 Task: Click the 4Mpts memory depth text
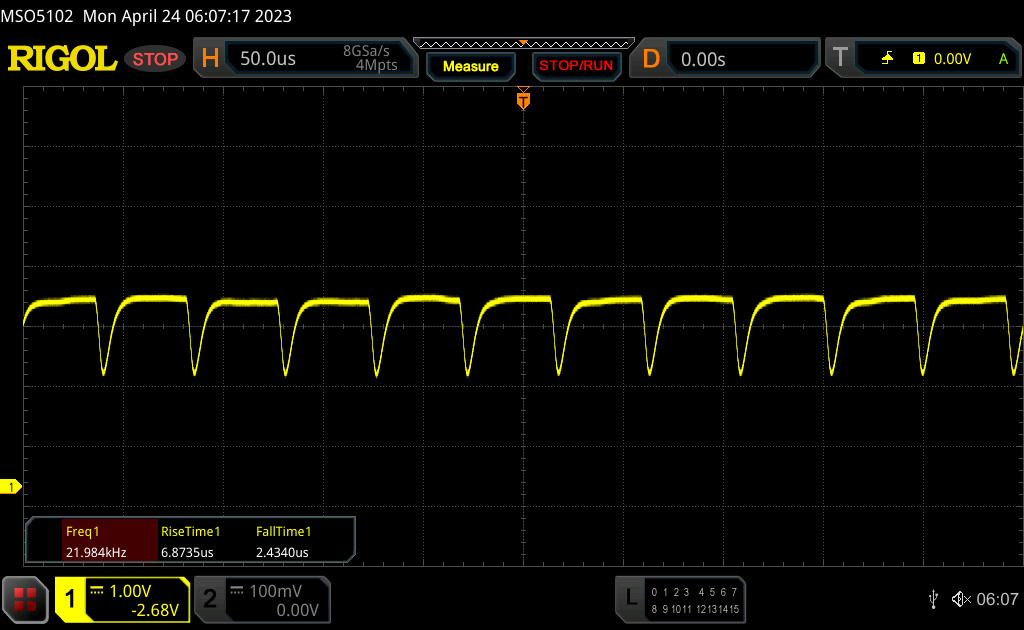(x=376, y=65)
